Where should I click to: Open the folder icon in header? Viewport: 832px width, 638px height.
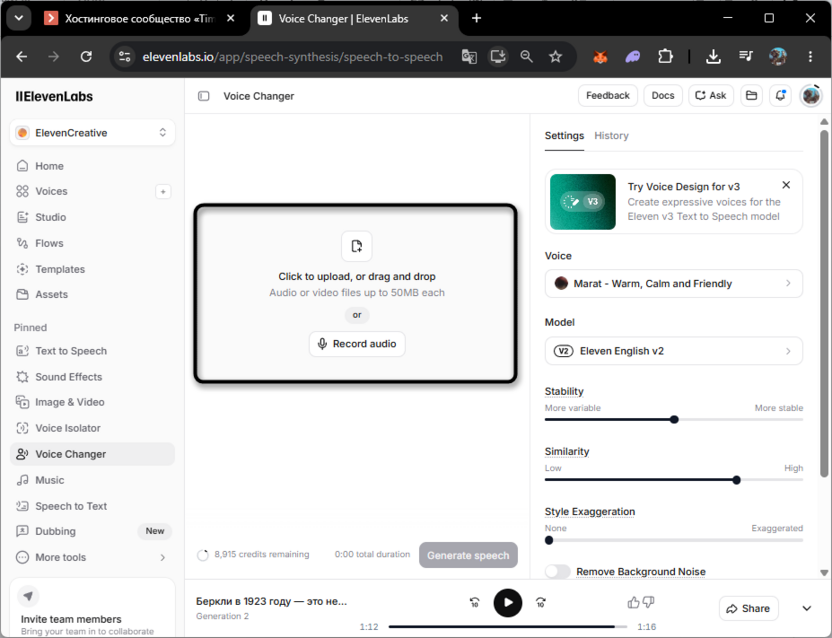tap(751, 96)
